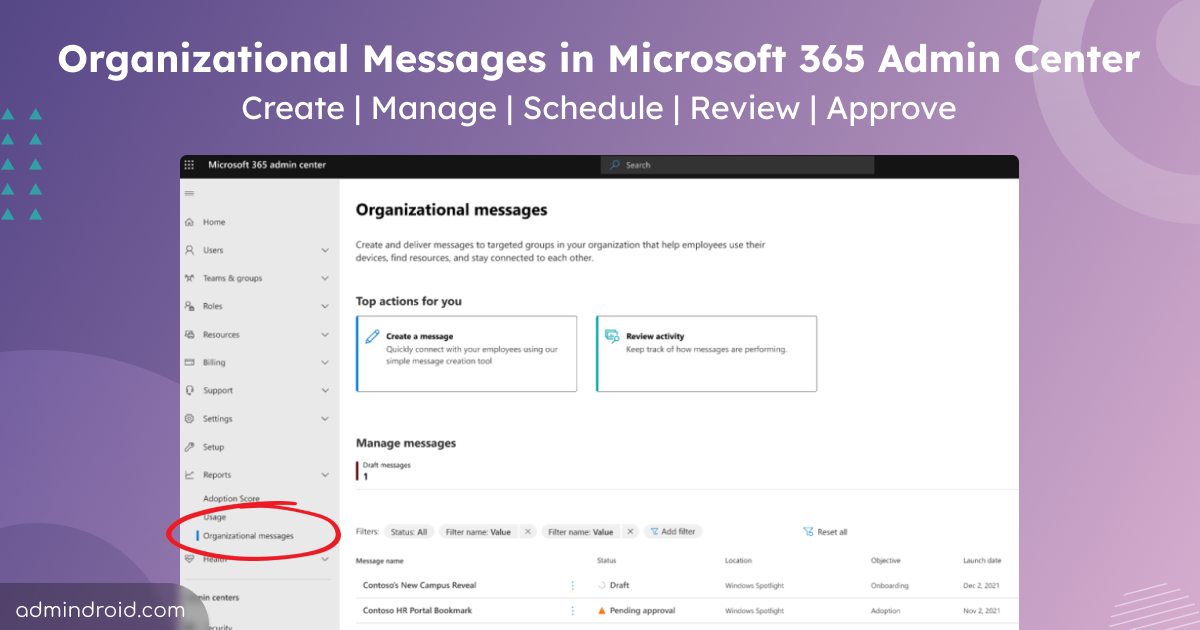Open the Status: All filter dropdown

(408, 532)
